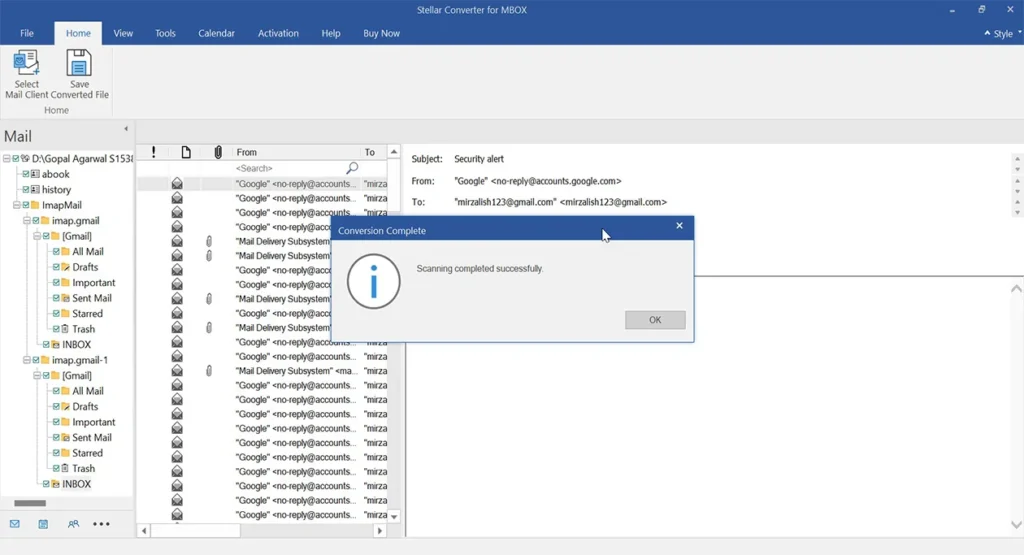Sort by importance exclamation column
The image size is (1024, 555).
(153, 152)
